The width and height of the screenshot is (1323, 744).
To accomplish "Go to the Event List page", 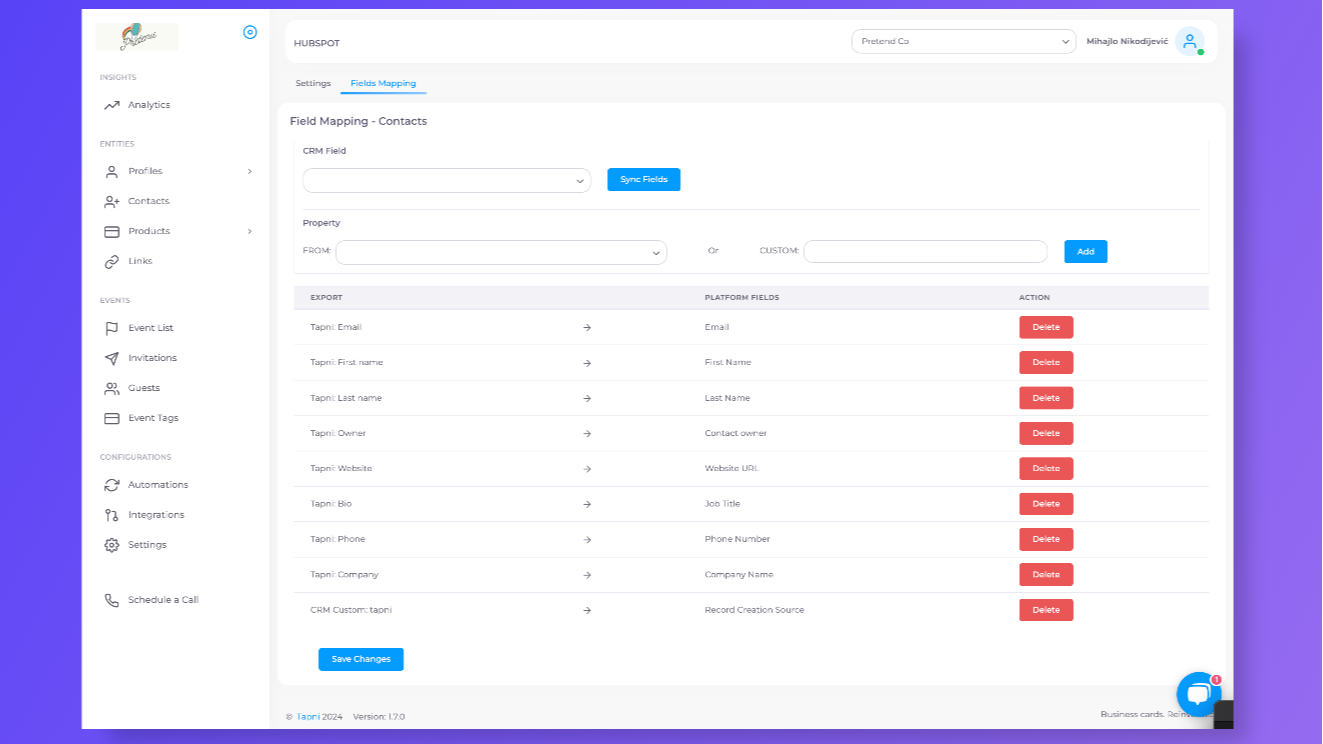I will (x=151, y=327).
